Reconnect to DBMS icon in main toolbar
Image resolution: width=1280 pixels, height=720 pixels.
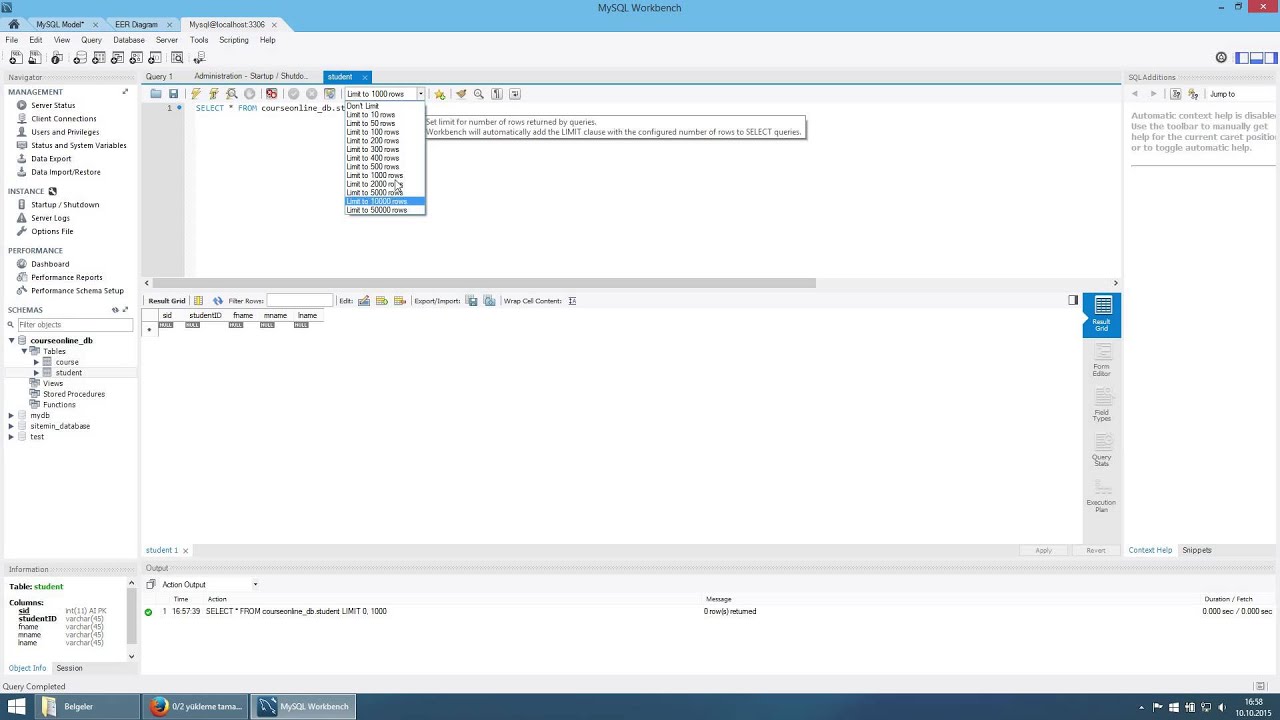coord(200,58)
